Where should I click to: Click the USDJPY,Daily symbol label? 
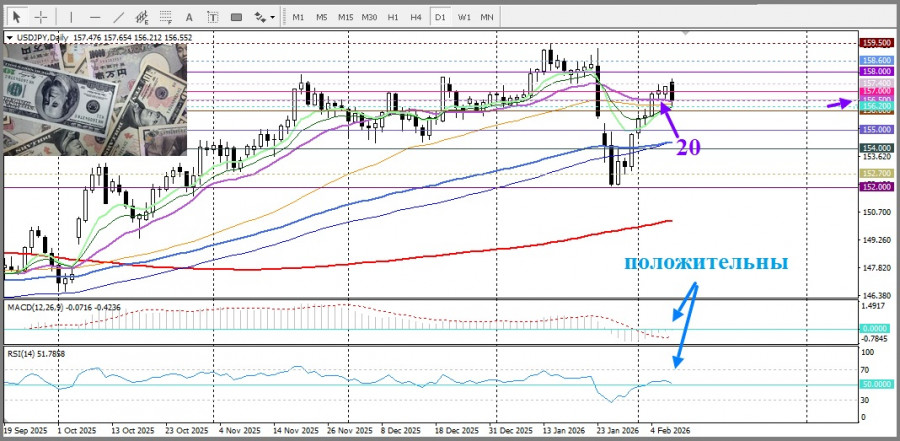pos(41,38)
